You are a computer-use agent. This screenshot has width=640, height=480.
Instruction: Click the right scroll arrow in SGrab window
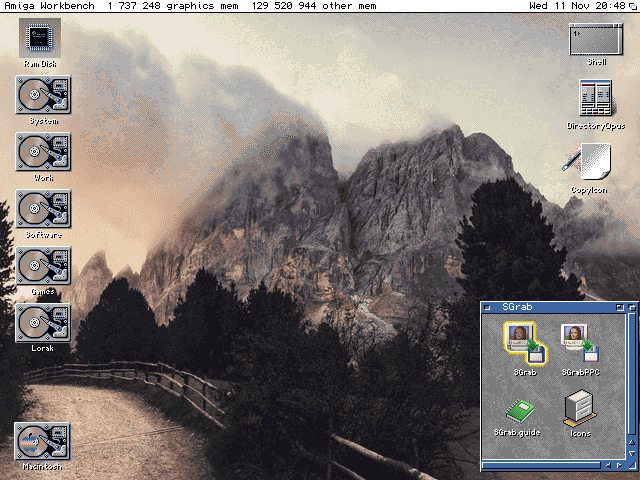[620, 465]
